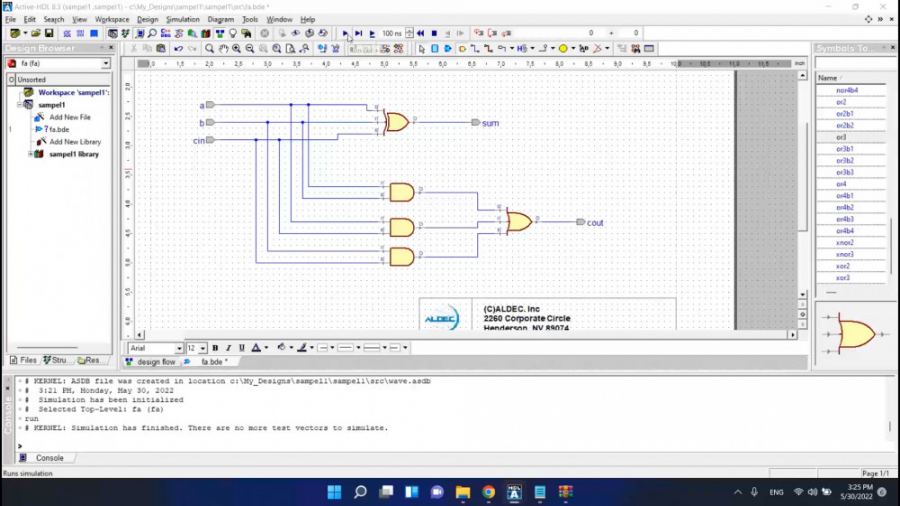Image resolution: width=900 pixels, height=506 pixels.
Task: Click the Undo arrow icon
Action: (x=179, y=48)
